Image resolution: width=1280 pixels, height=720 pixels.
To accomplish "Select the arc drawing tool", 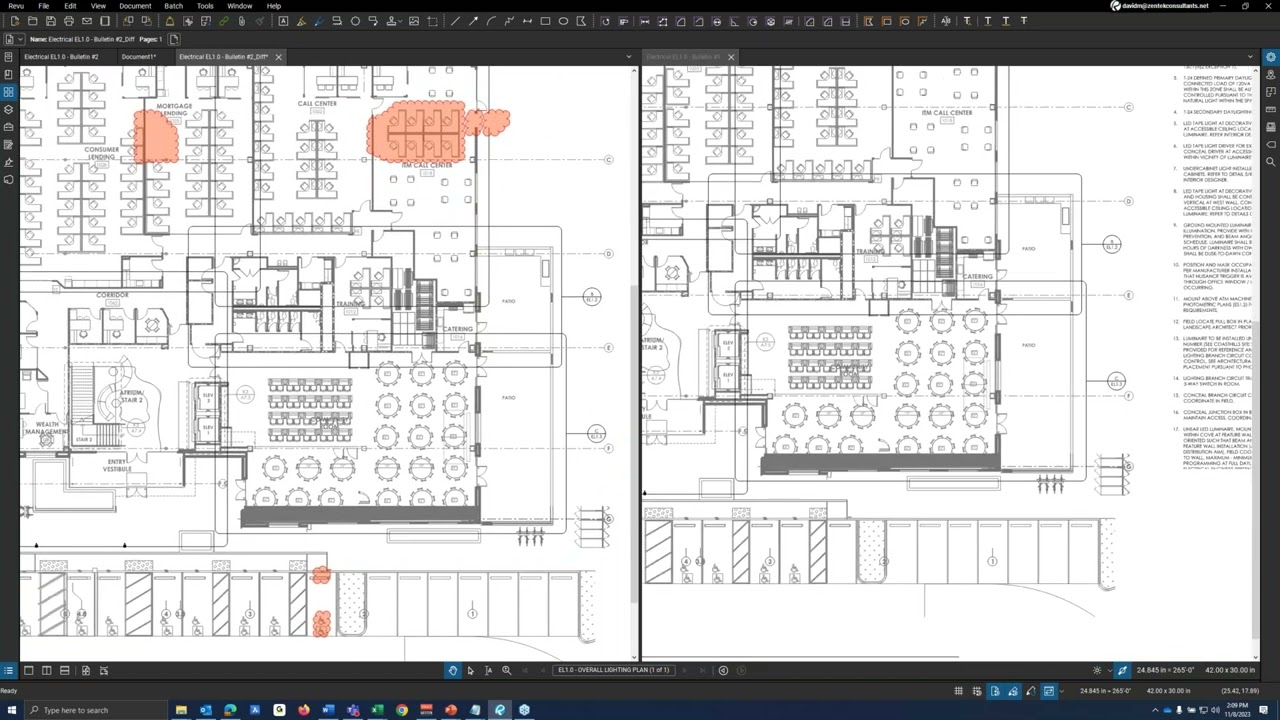I will [x=491, y=21].
